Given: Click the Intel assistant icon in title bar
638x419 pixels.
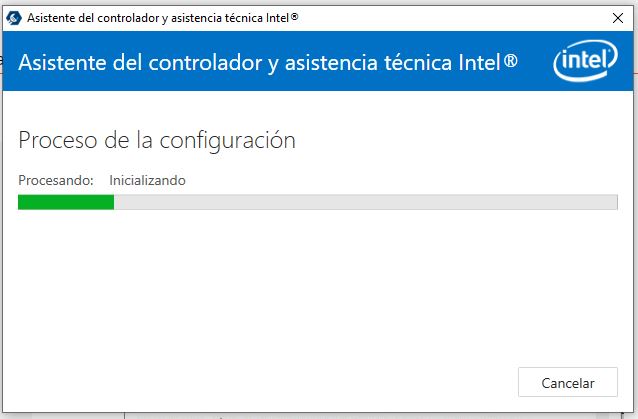Looking at the screenshot, I should tap(14, 19).
